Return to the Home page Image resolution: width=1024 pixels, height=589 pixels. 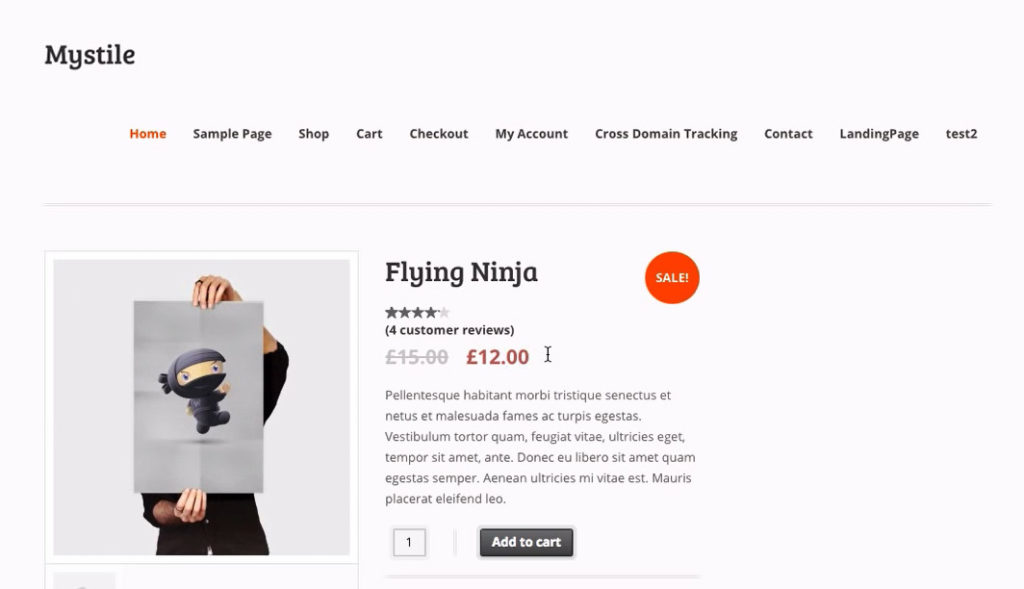point(147,133)
